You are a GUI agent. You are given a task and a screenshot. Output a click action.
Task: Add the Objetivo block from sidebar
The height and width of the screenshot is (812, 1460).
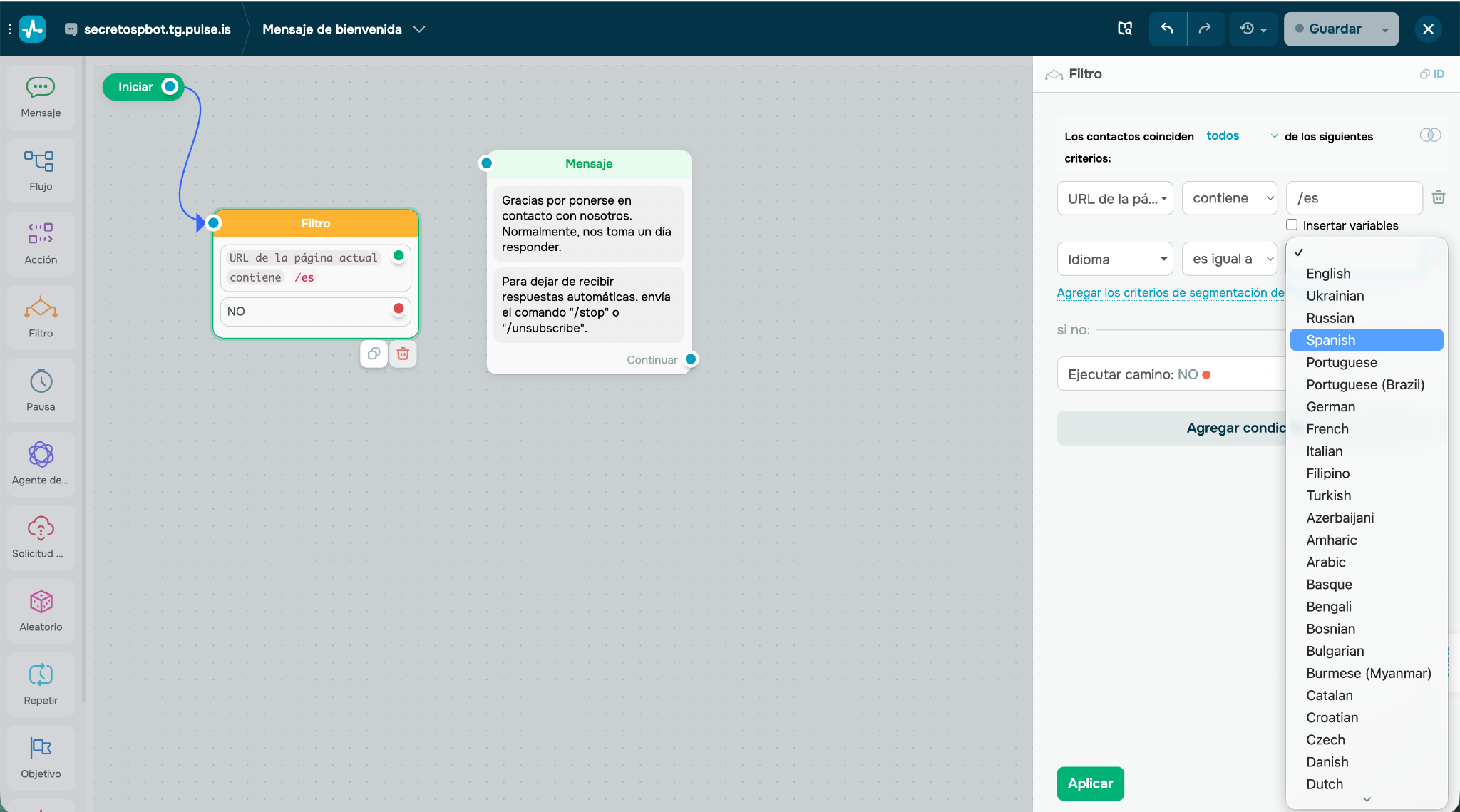(x=41, y=759)
